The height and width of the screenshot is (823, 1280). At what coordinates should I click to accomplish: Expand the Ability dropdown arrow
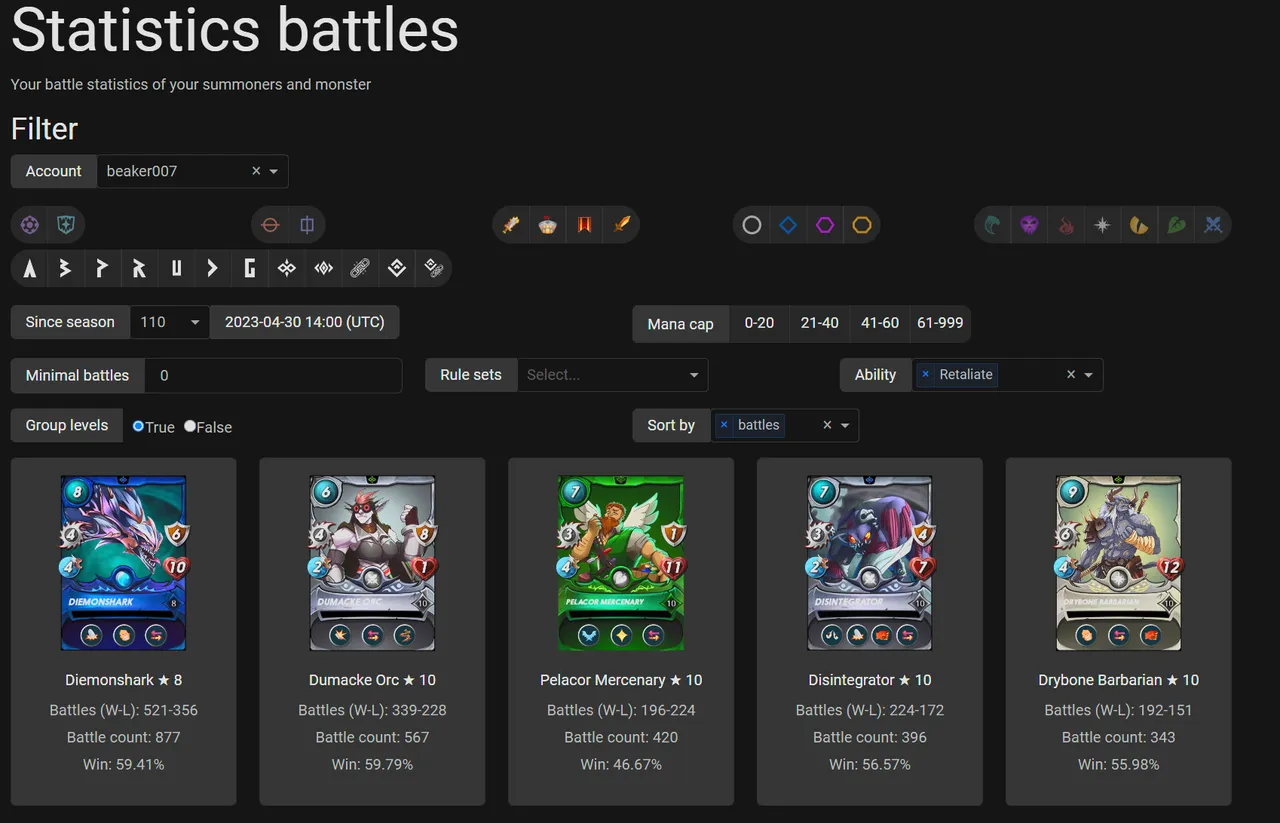tap(1089, 375)
